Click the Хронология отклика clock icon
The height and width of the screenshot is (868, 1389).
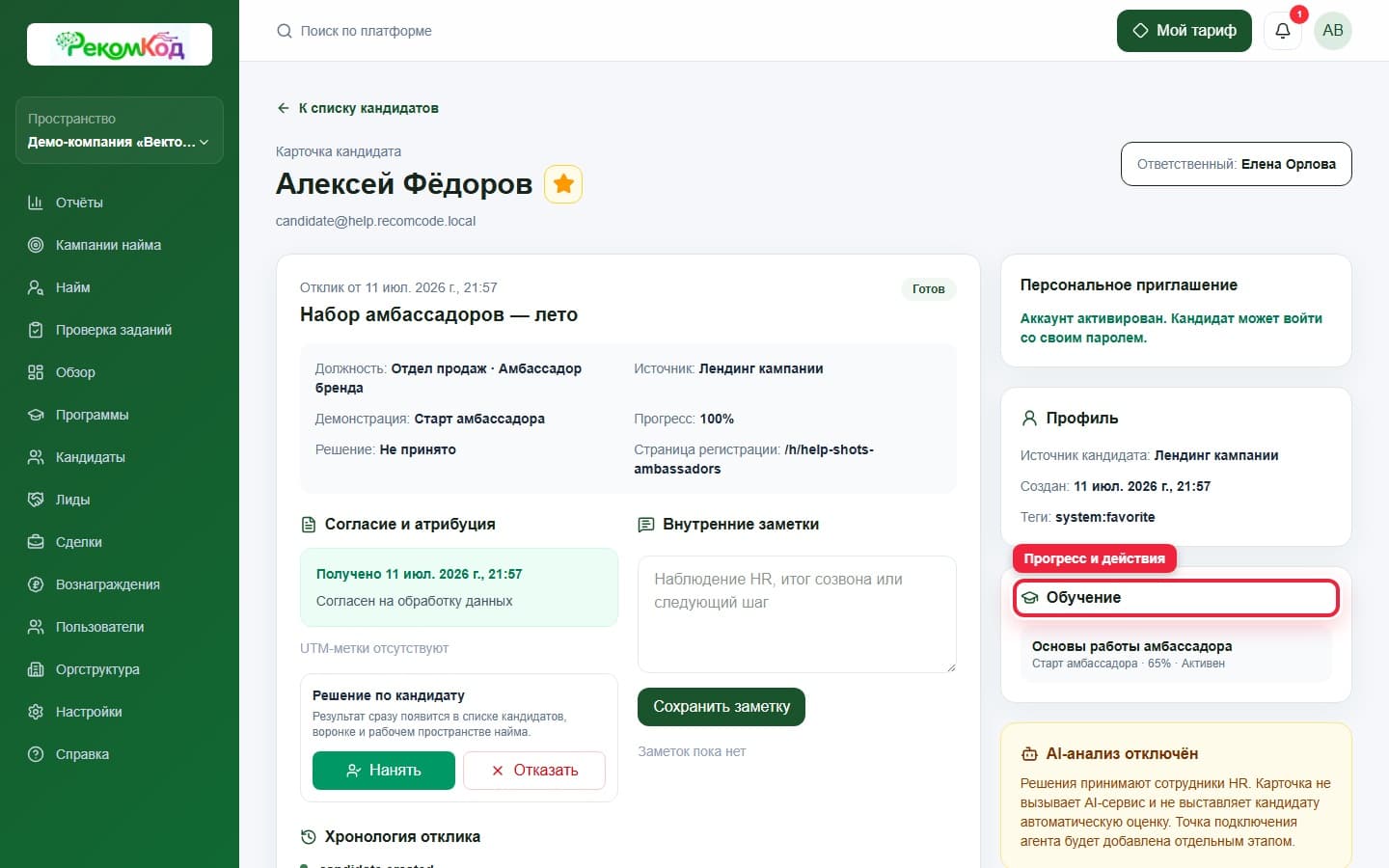coord(309,837)
